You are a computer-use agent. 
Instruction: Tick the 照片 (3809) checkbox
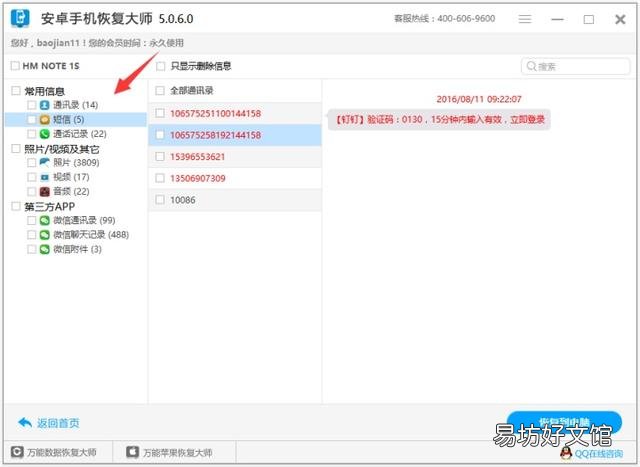(x=31, y=162)
